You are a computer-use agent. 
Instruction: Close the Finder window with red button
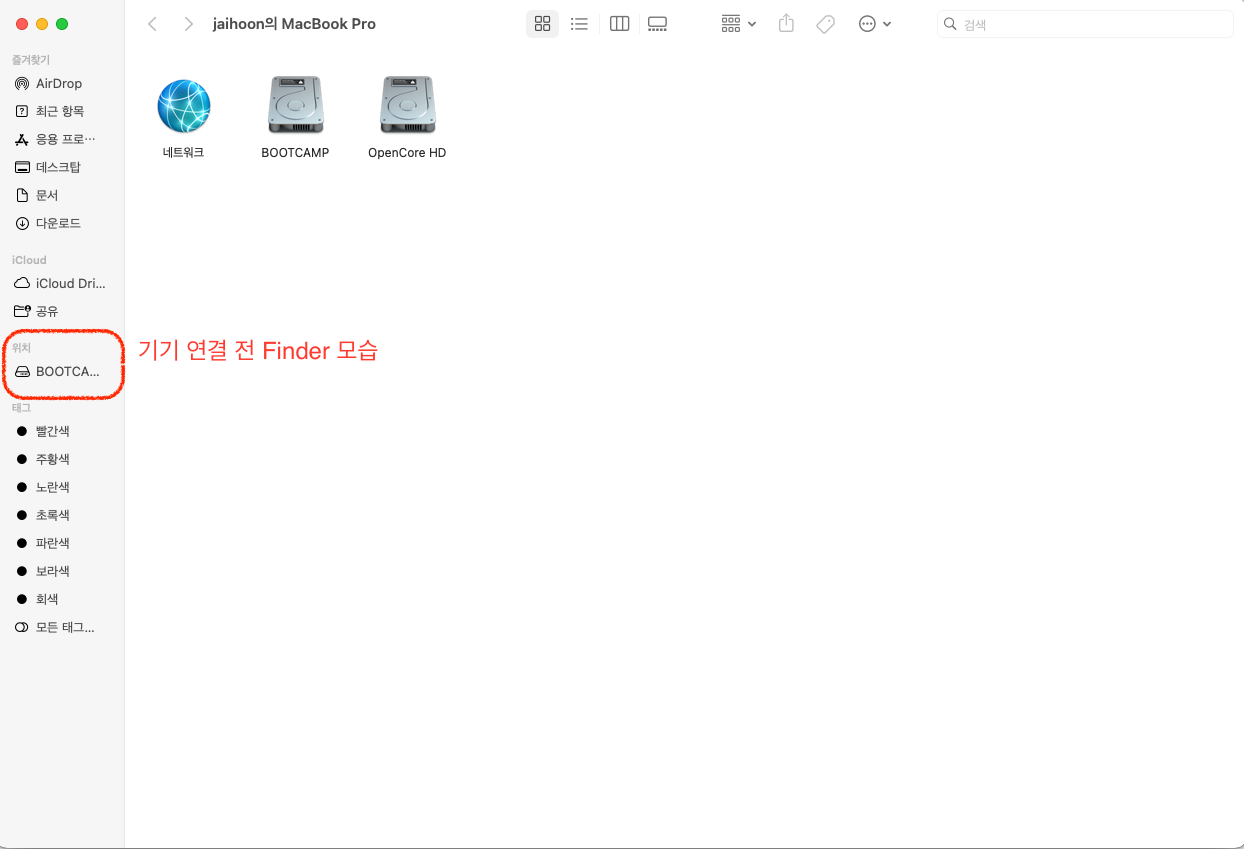21,24
